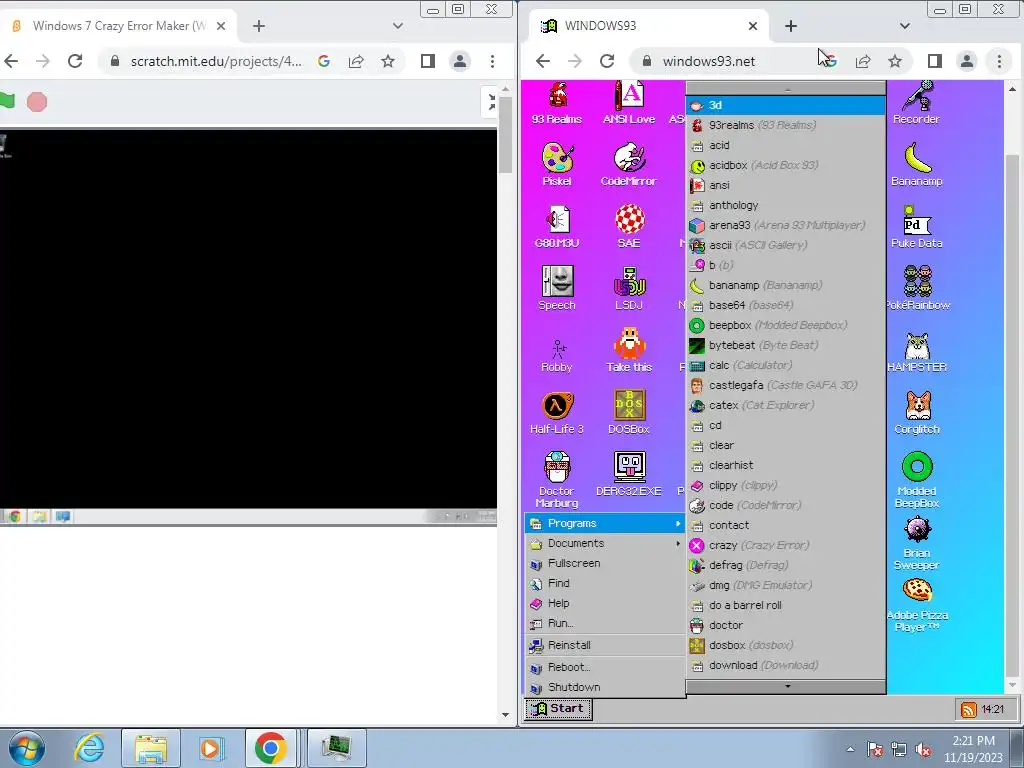Launch the SAE desktop icon

click(628, 226)
